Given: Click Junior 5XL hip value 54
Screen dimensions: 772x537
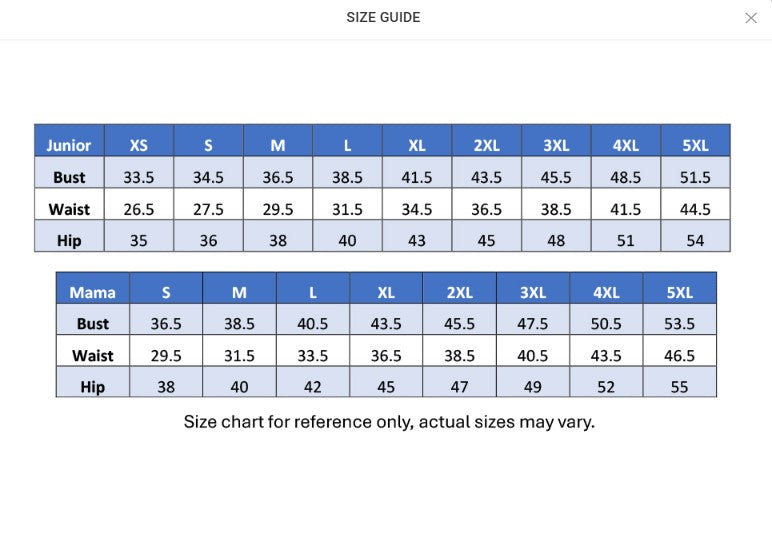Looking at the screenshot, I should coord(695,241).
